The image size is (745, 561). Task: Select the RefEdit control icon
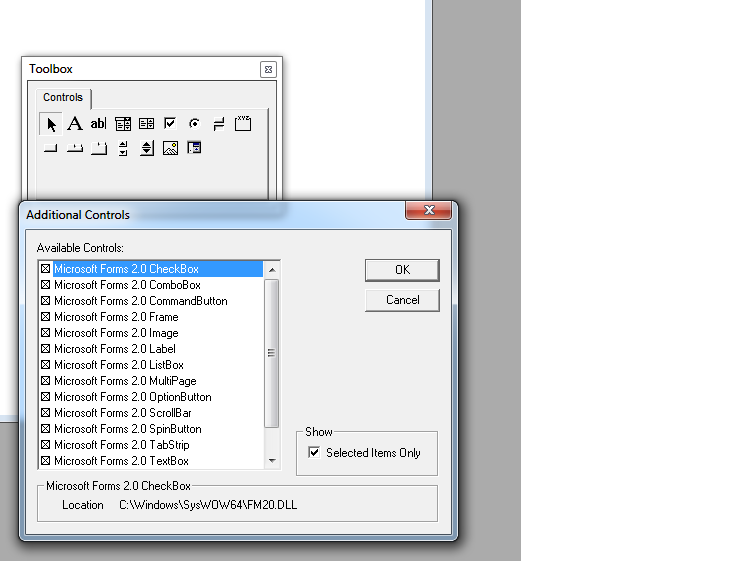(x=194, y=148)
